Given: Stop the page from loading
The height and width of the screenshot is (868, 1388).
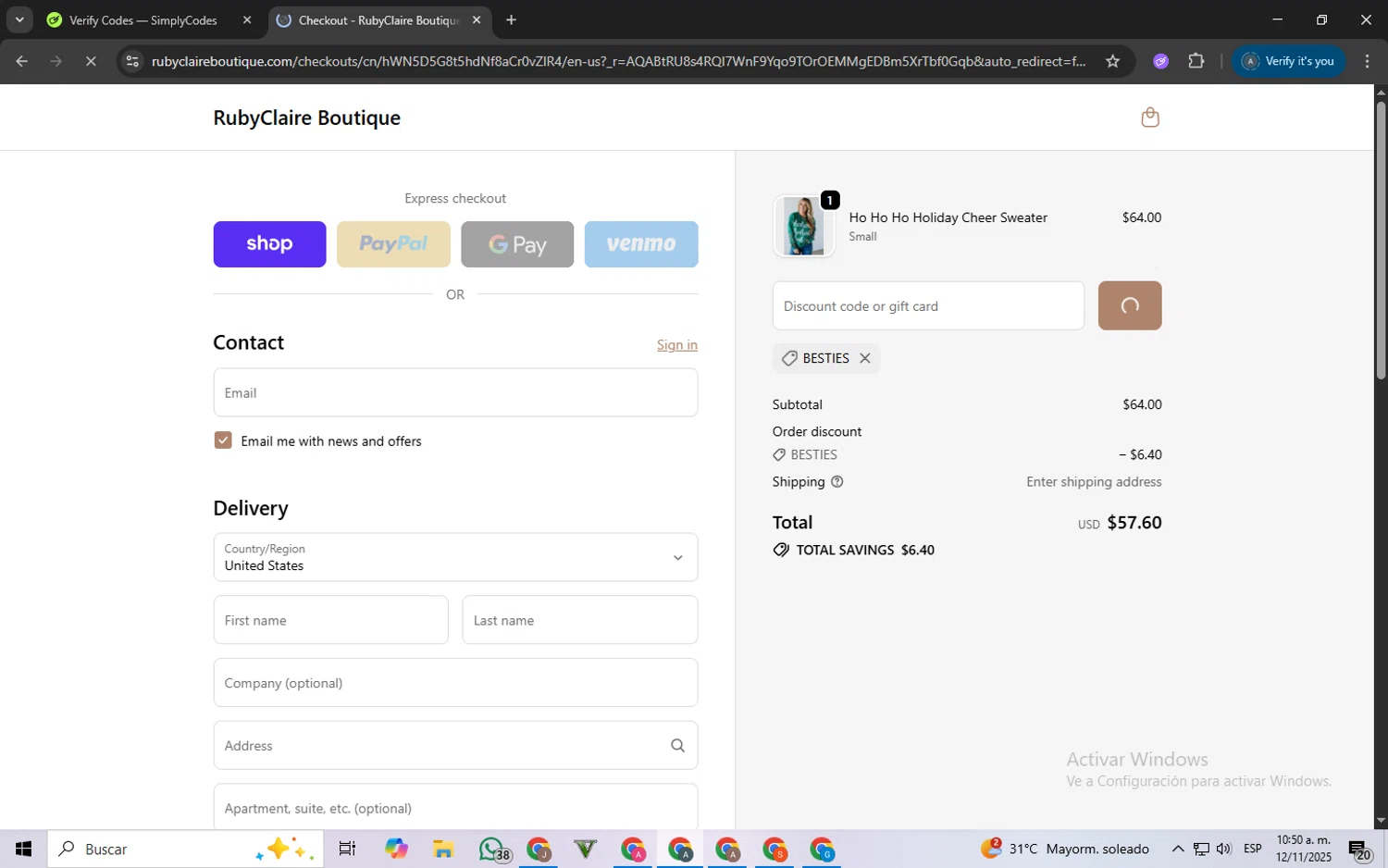Looking at the screenshot, I should pyautogui.click(x=91, y=61).
